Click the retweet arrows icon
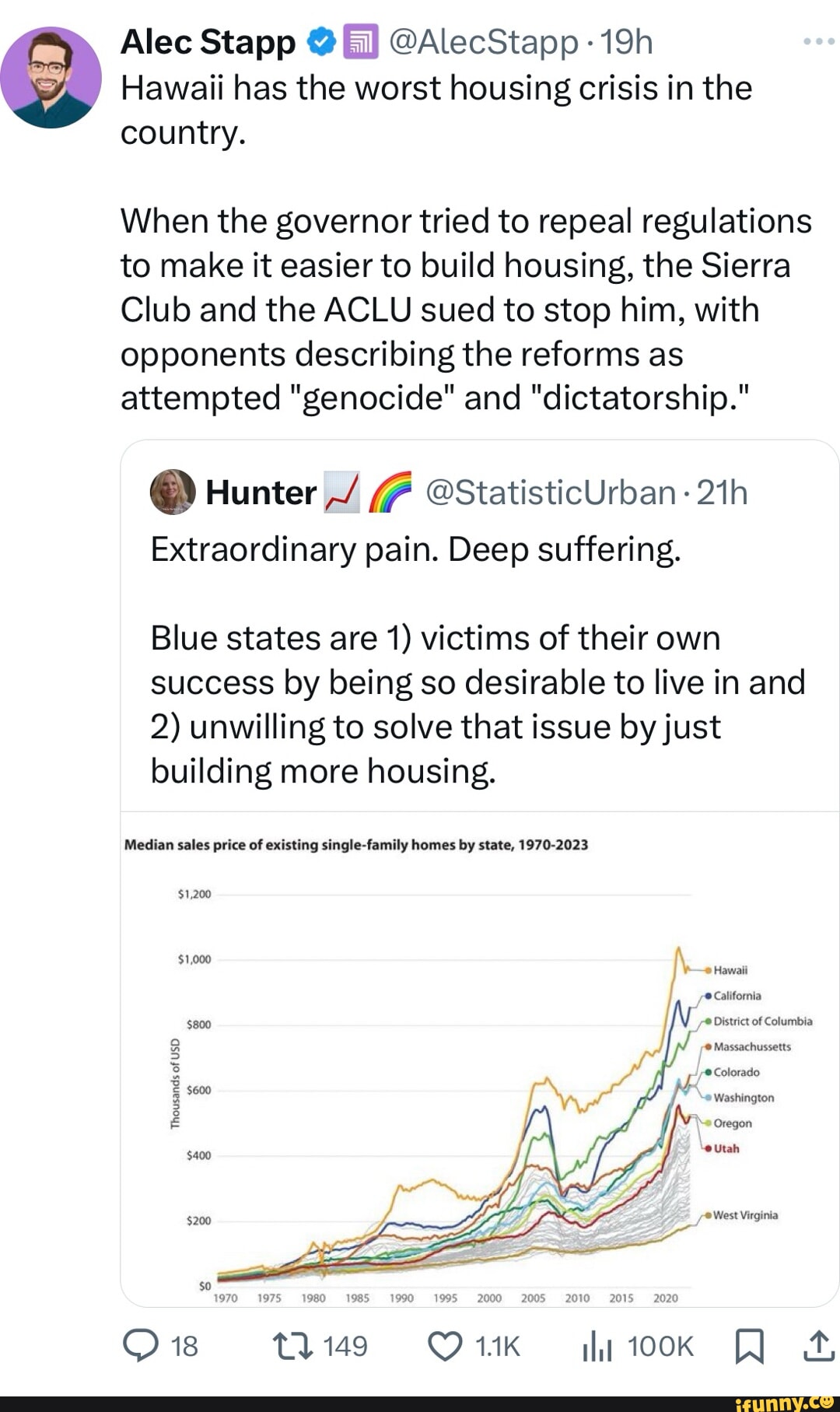840x1412 pixels. [x=292, y=1347]
